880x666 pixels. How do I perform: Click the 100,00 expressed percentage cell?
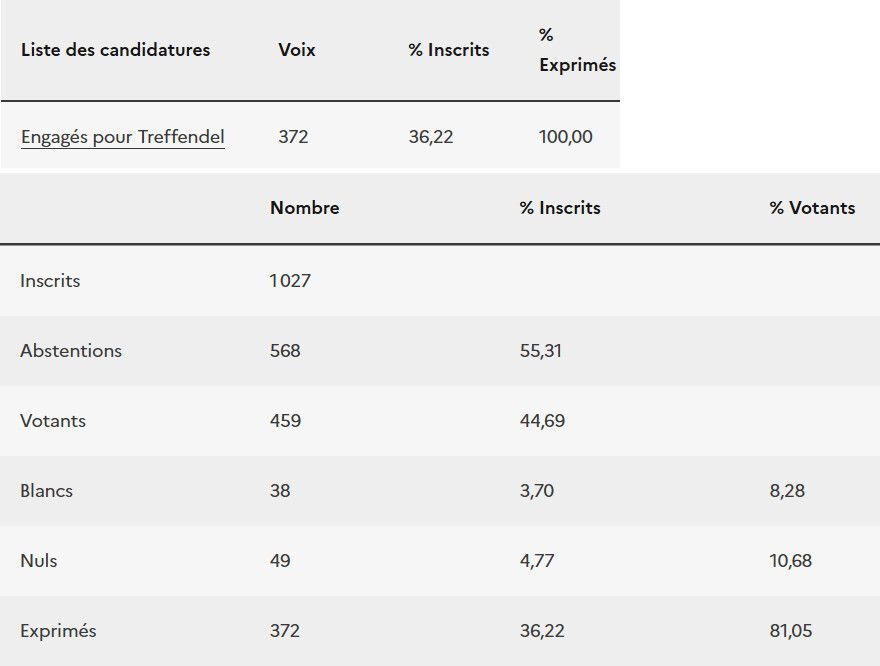[x=565, y=137]
